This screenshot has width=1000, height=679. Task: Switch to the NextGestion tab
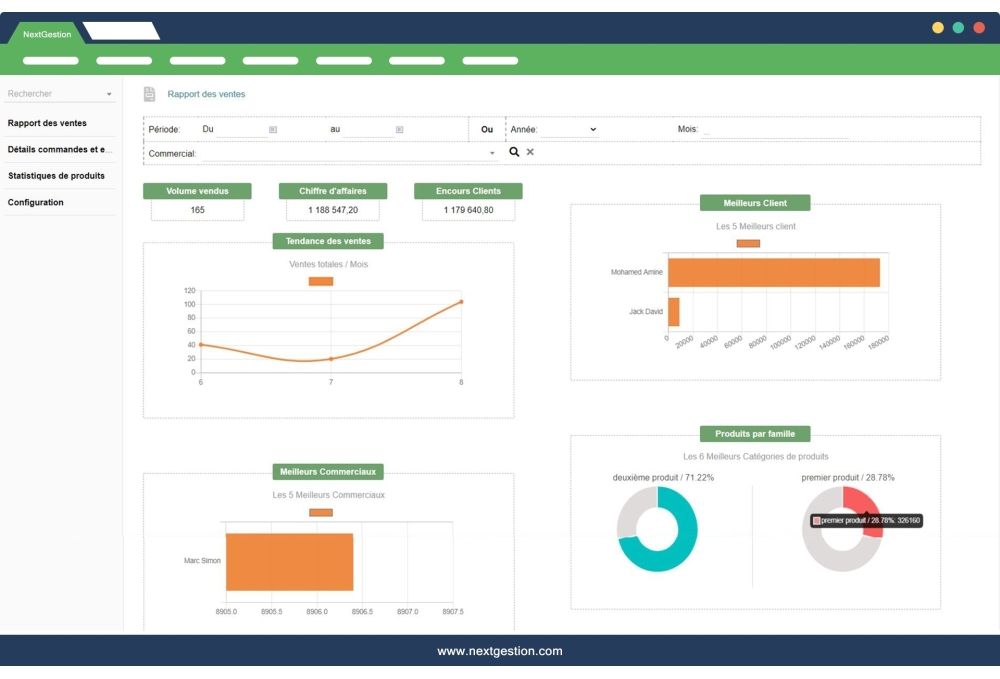(x=47, y=34)
